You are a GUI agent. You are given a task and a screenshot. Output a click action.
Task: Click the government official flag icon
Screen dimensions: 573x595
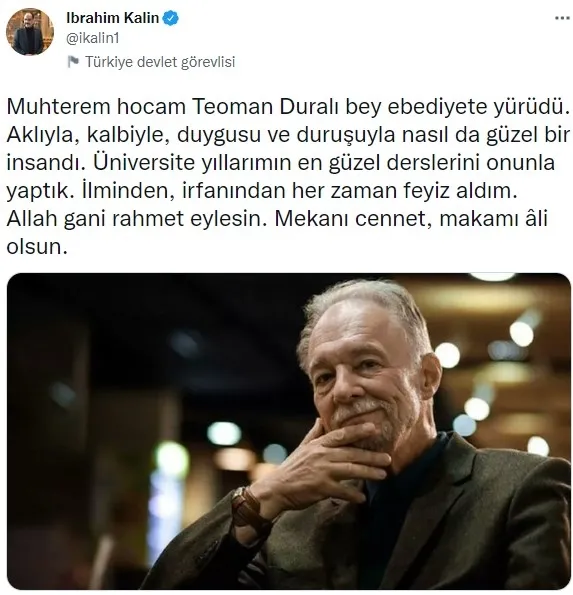73,61
